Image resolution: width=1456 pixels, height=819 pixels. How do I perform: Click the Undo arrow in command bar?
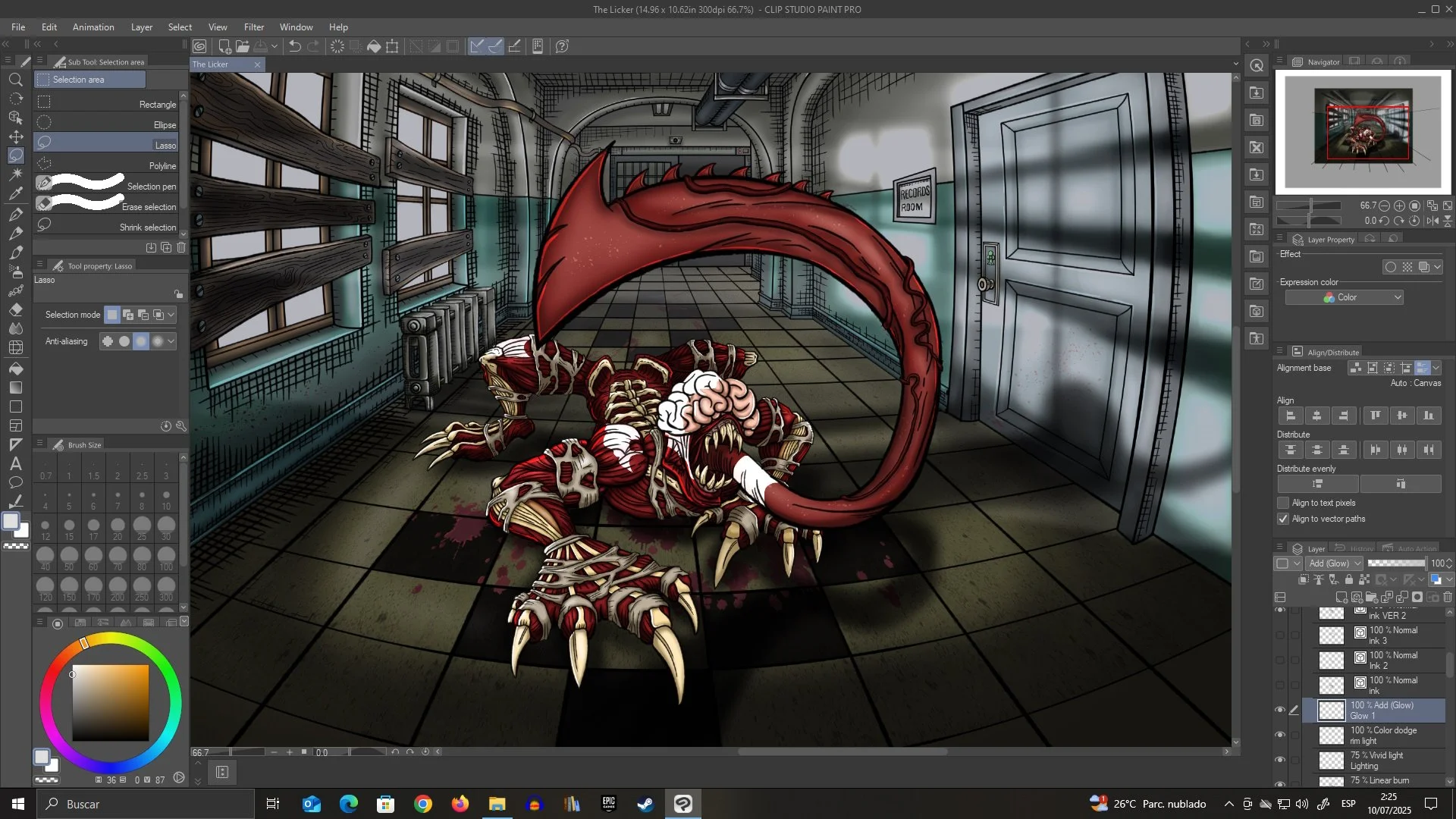295,47
